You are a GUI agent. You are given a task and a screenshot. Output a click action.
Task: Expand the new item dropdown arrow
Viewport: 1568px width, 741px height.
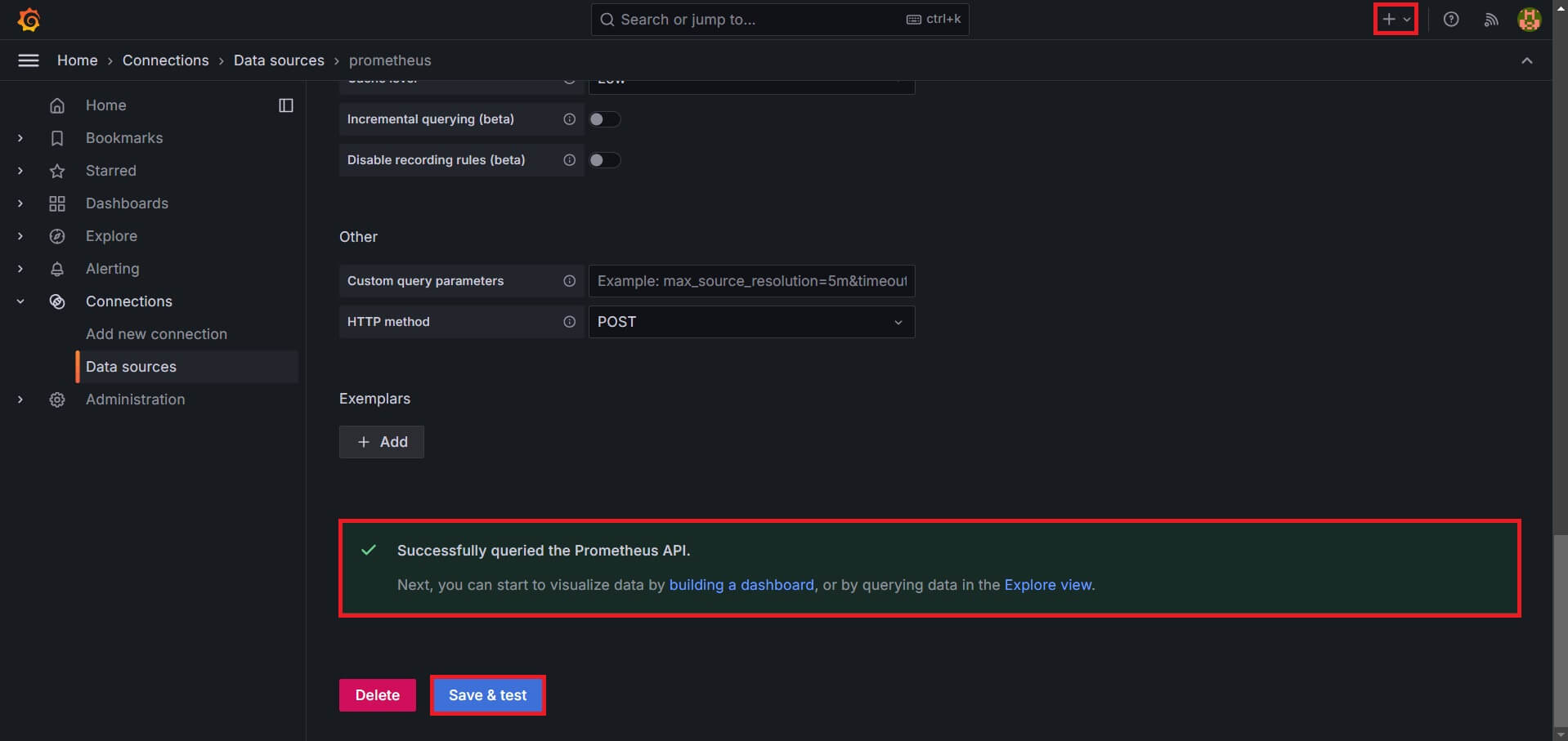click(1406, 18)
